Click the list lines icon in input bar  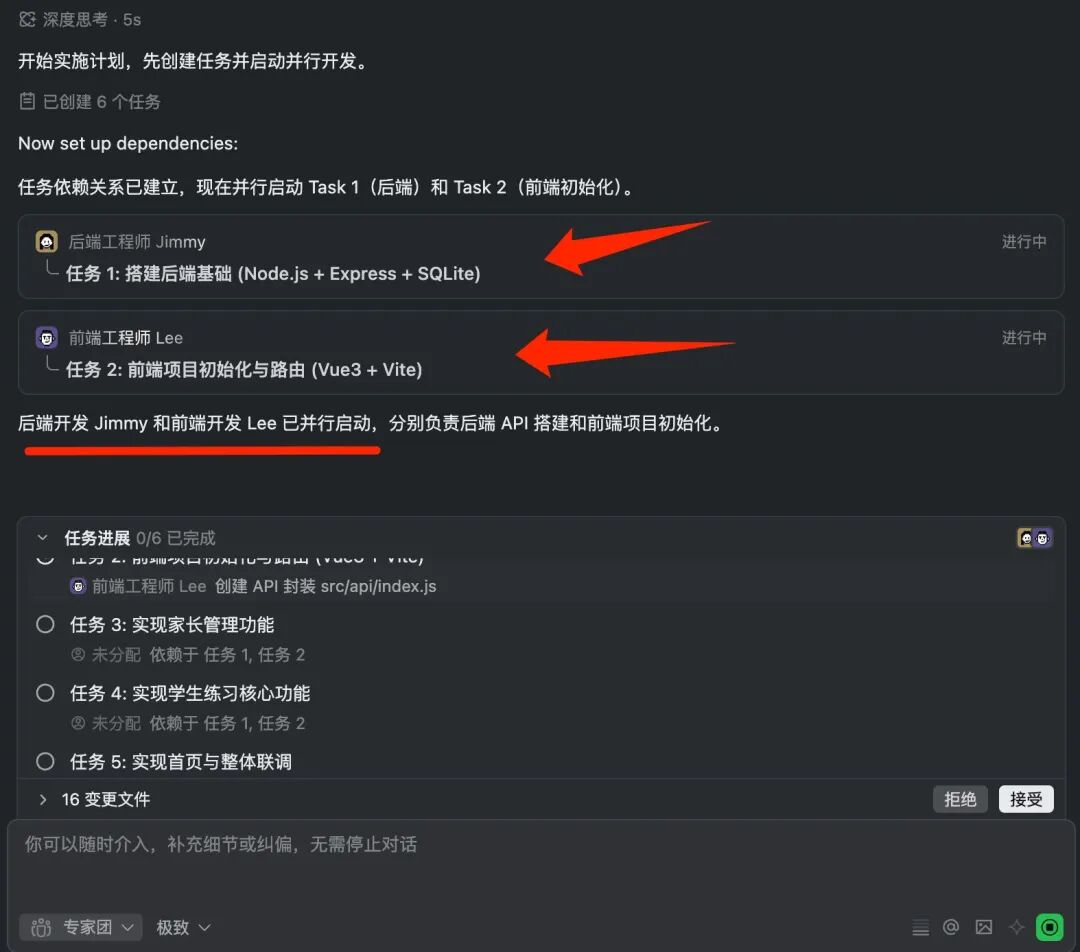[x=920, y=928]
